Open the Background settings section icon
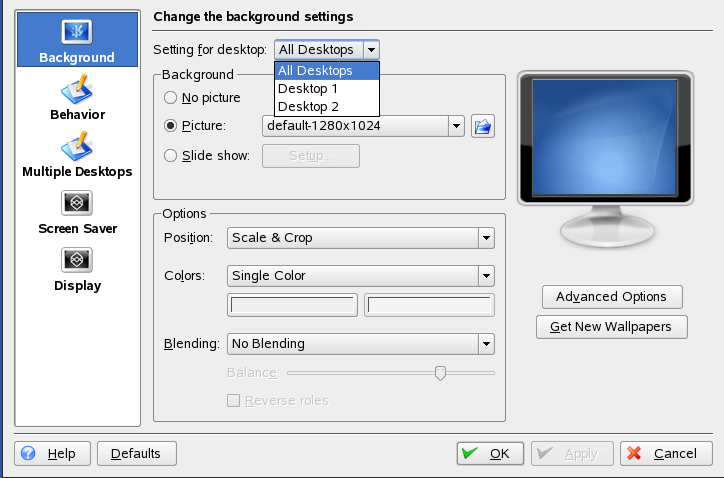Viewport: 724px width, 478px height. pyautogui.click(x=77, y=31)
